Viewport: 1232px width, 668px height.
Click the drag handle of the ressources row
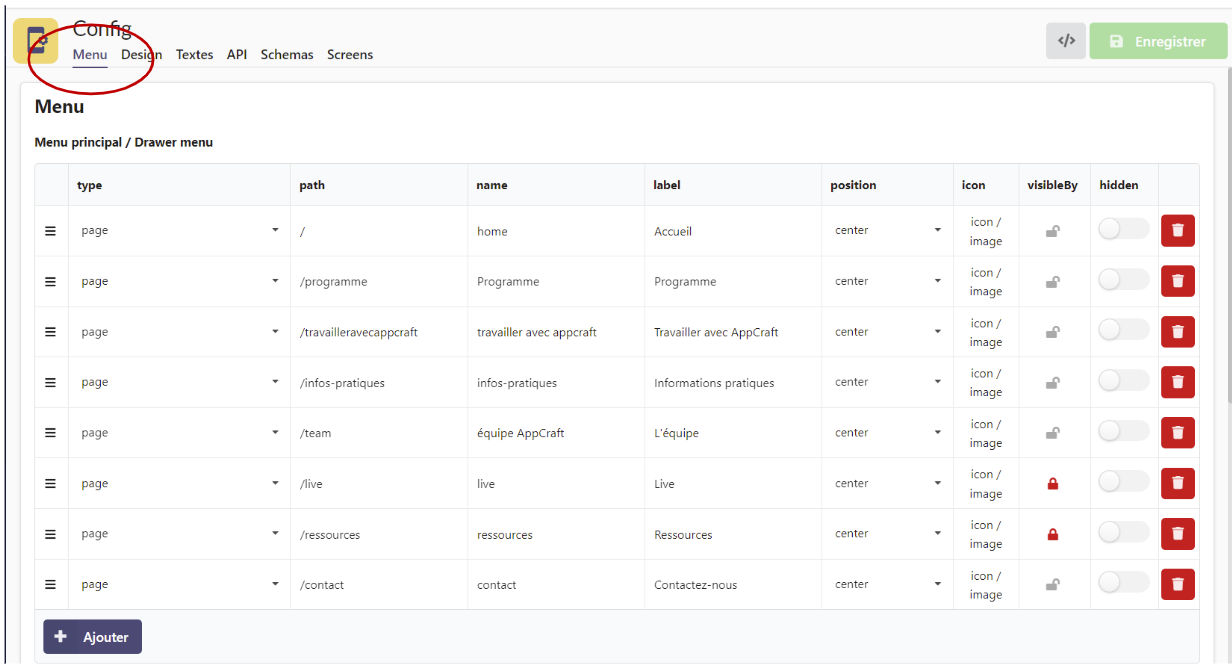pos(50,534)
